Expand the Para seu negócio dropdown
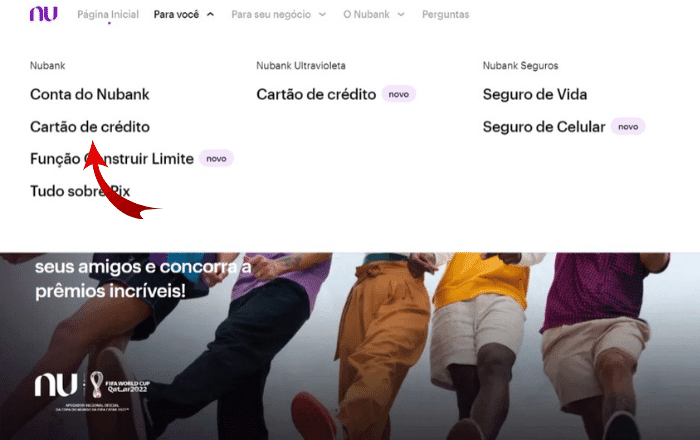700x440 pixels. pos(279,15)
